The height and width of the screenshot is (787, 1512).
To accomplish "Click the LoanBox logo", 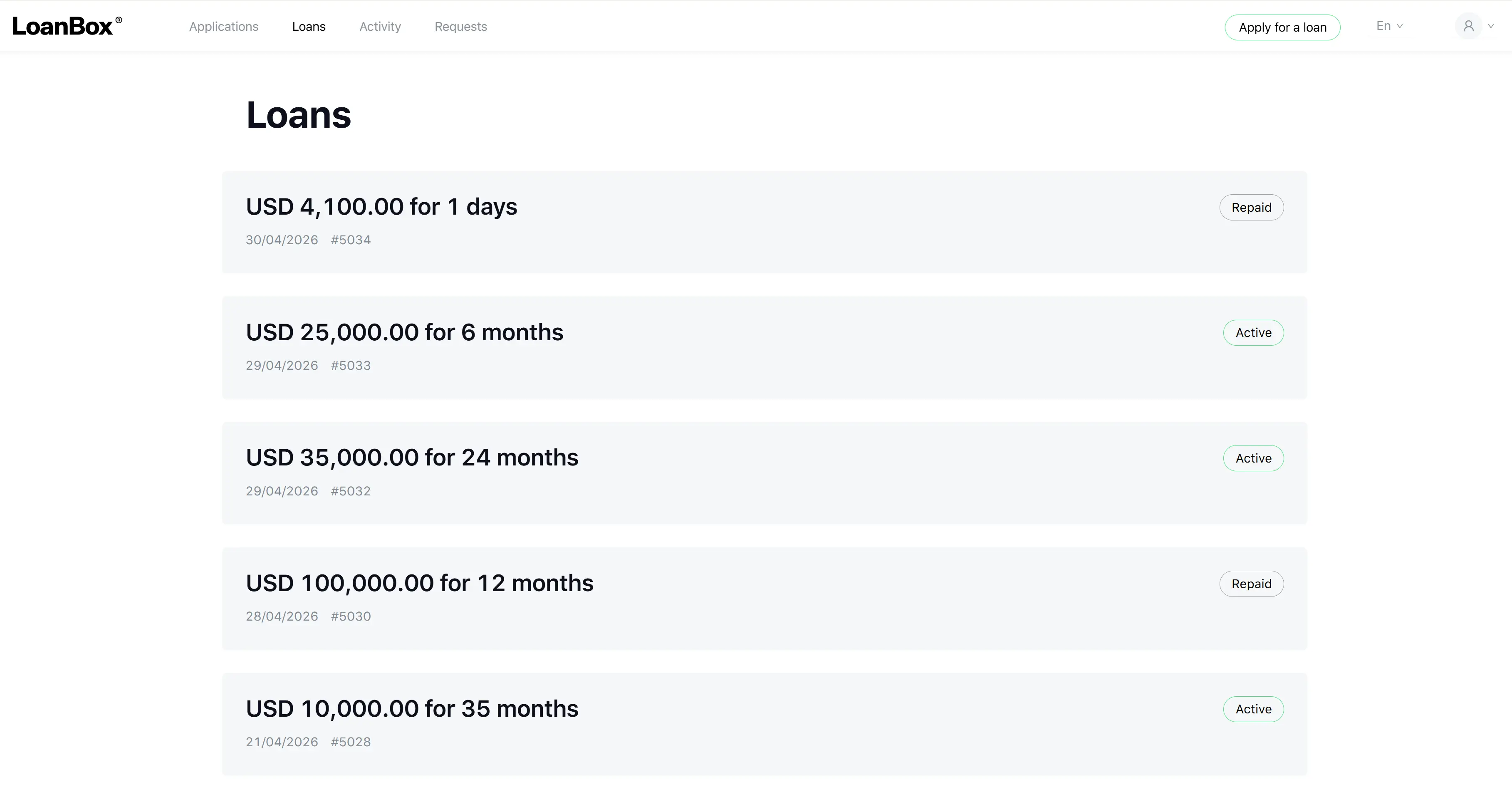I will 67,26.
